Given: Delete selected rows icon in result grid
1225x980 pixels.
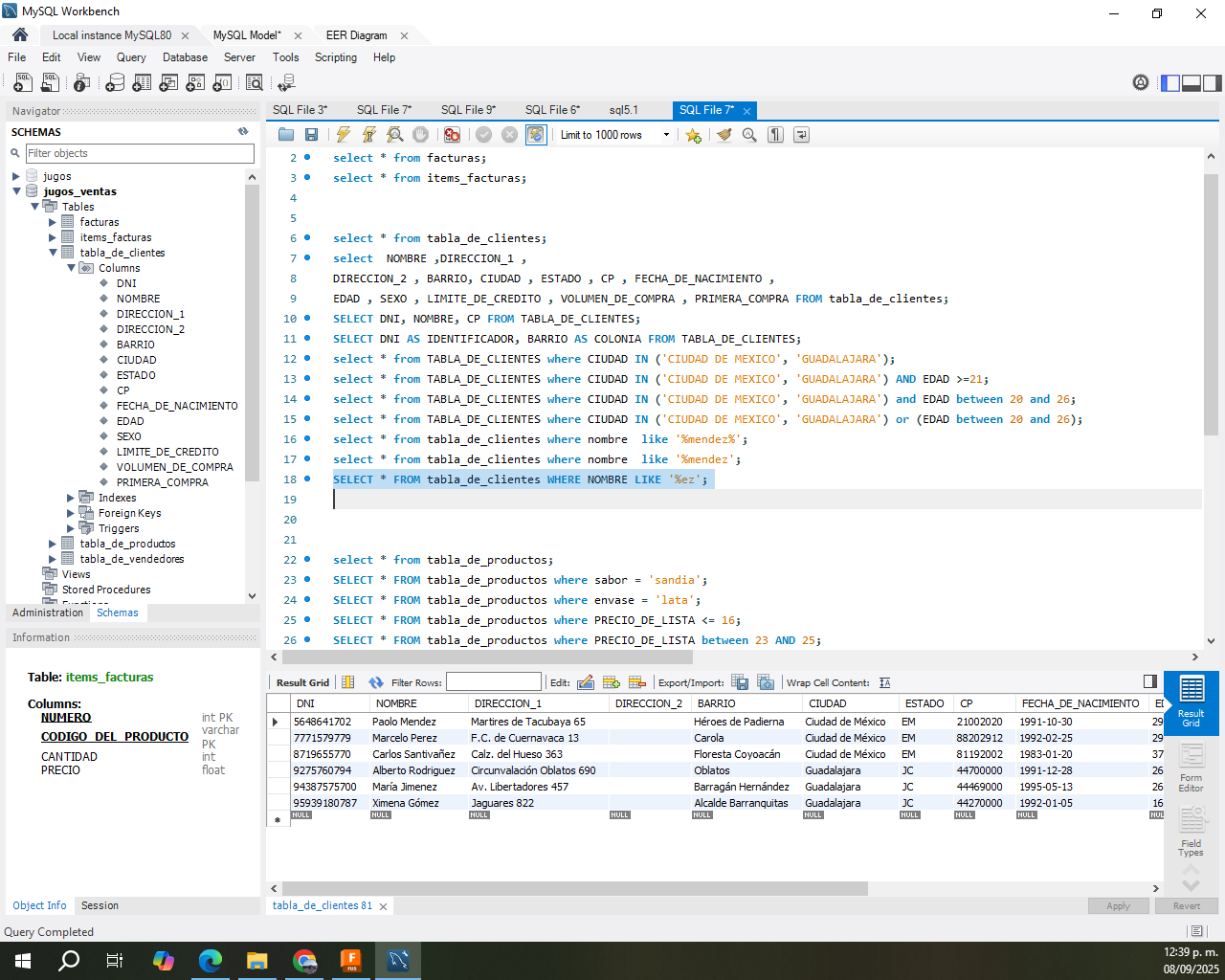Looking at the screenshot, I should tap(637, 682).
